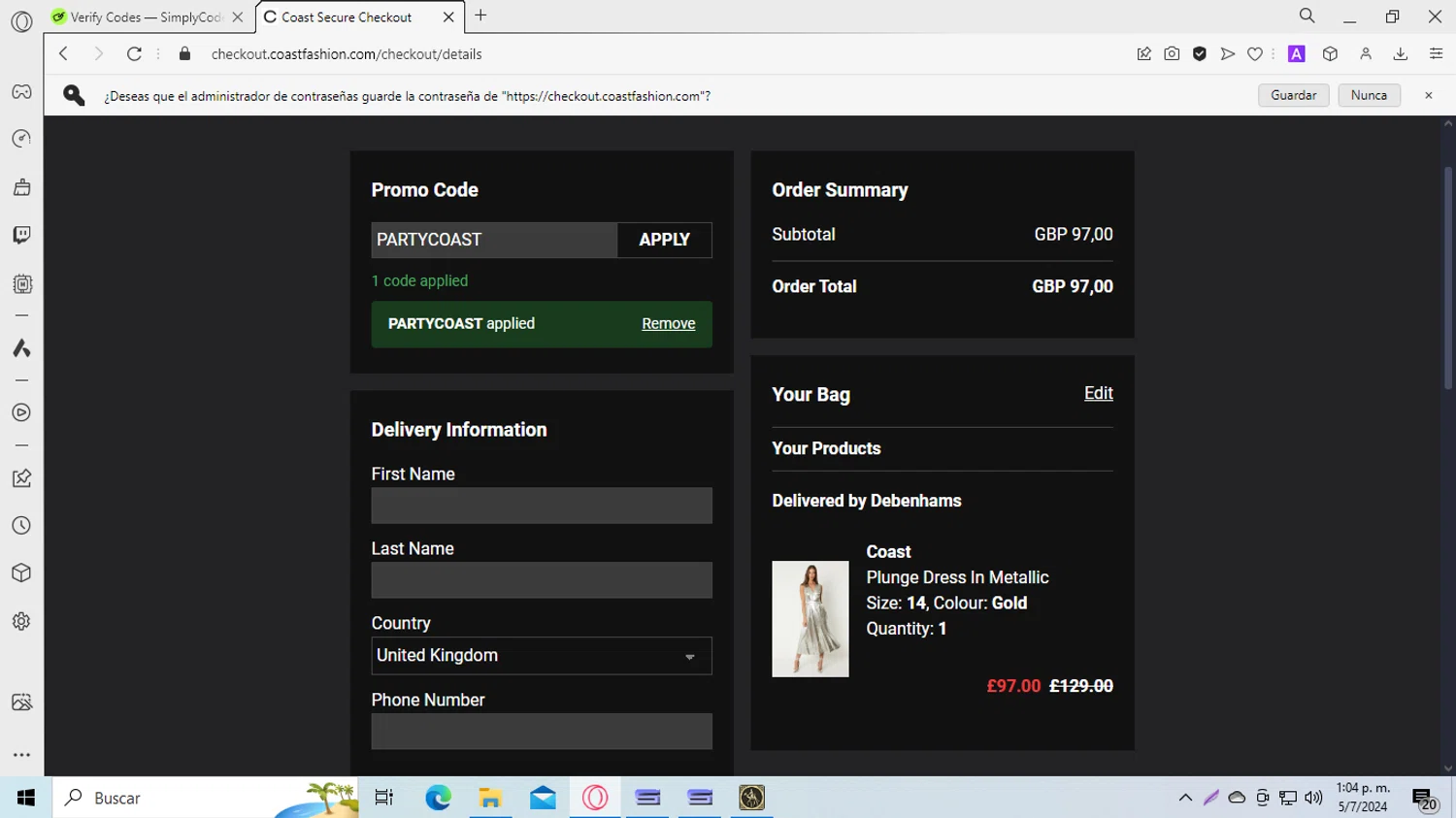Click the Phone Number field
This screenshot has height=818, width=1456.
tap(542, 732)
